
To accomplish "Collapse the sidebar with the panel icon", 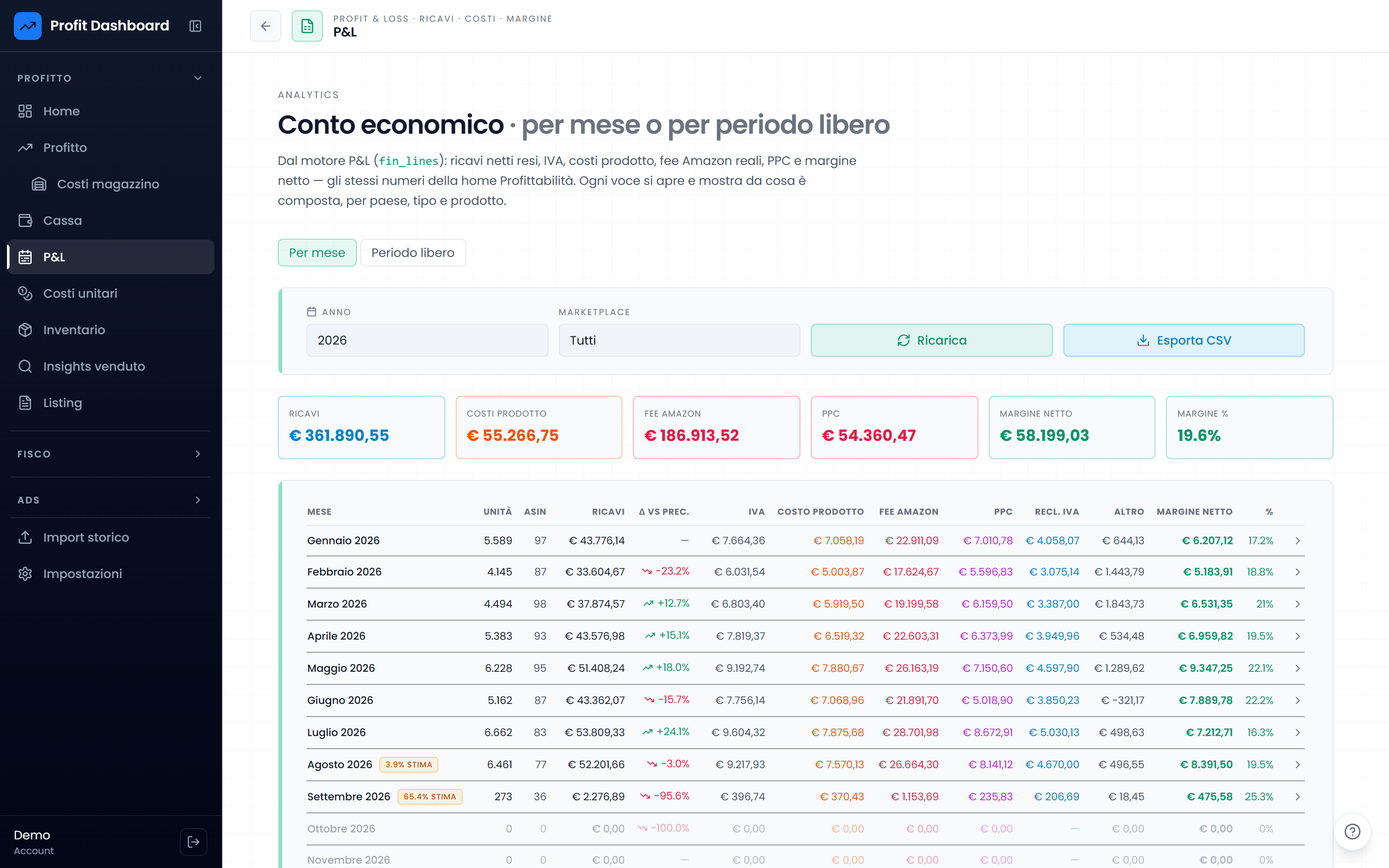I will tap(195, 26).
